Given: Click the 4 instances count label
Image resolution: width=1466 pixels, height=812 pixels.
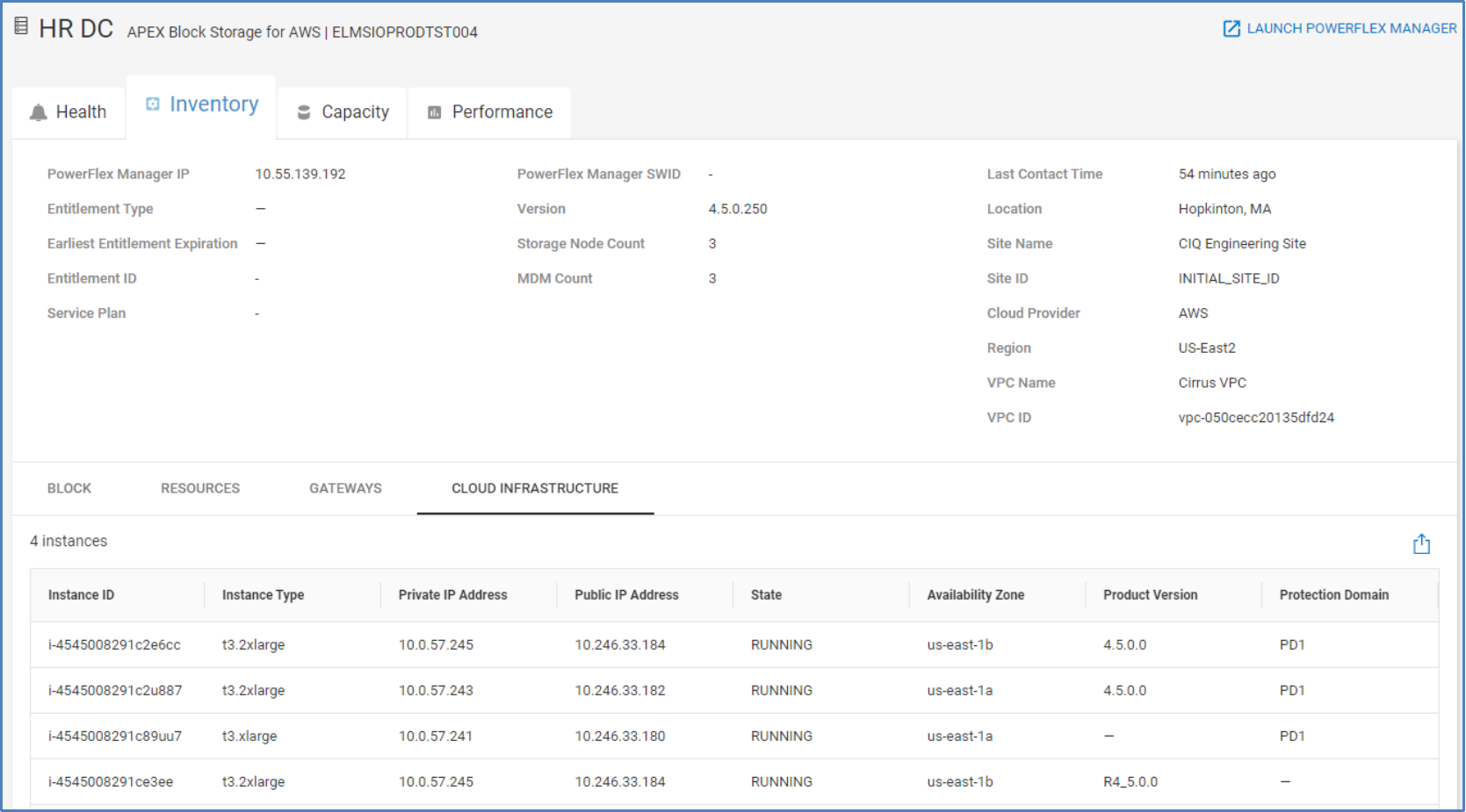Looking at the screenshot, I should coord(69,542).
